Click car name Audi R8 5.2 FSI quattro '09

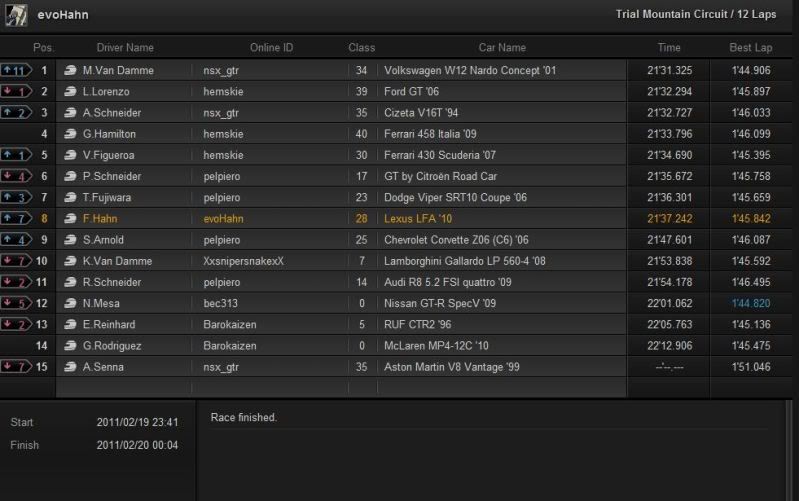point(447,282)
